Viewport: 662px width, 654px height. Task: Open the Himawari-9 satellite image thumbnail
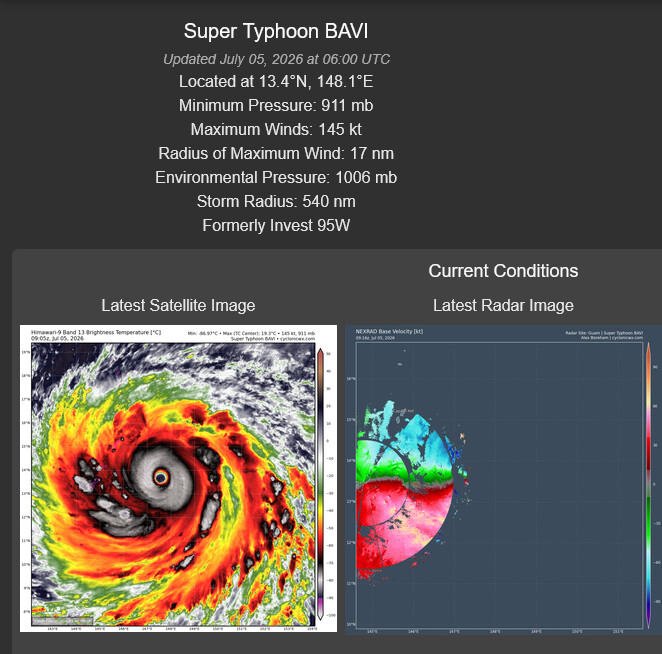coord(178,478)
